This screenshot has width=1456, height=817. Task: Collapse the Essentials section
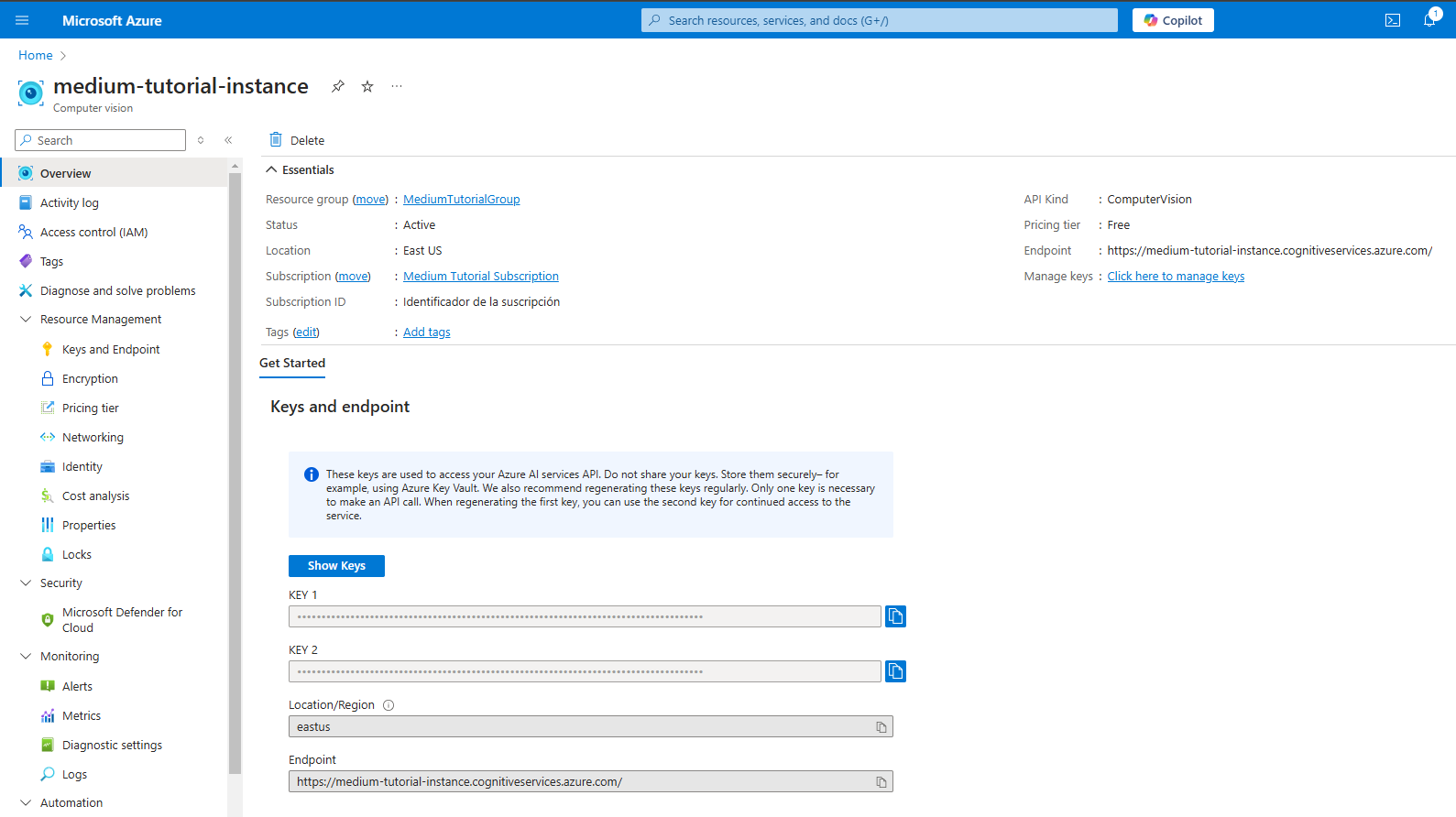point(271,169)
